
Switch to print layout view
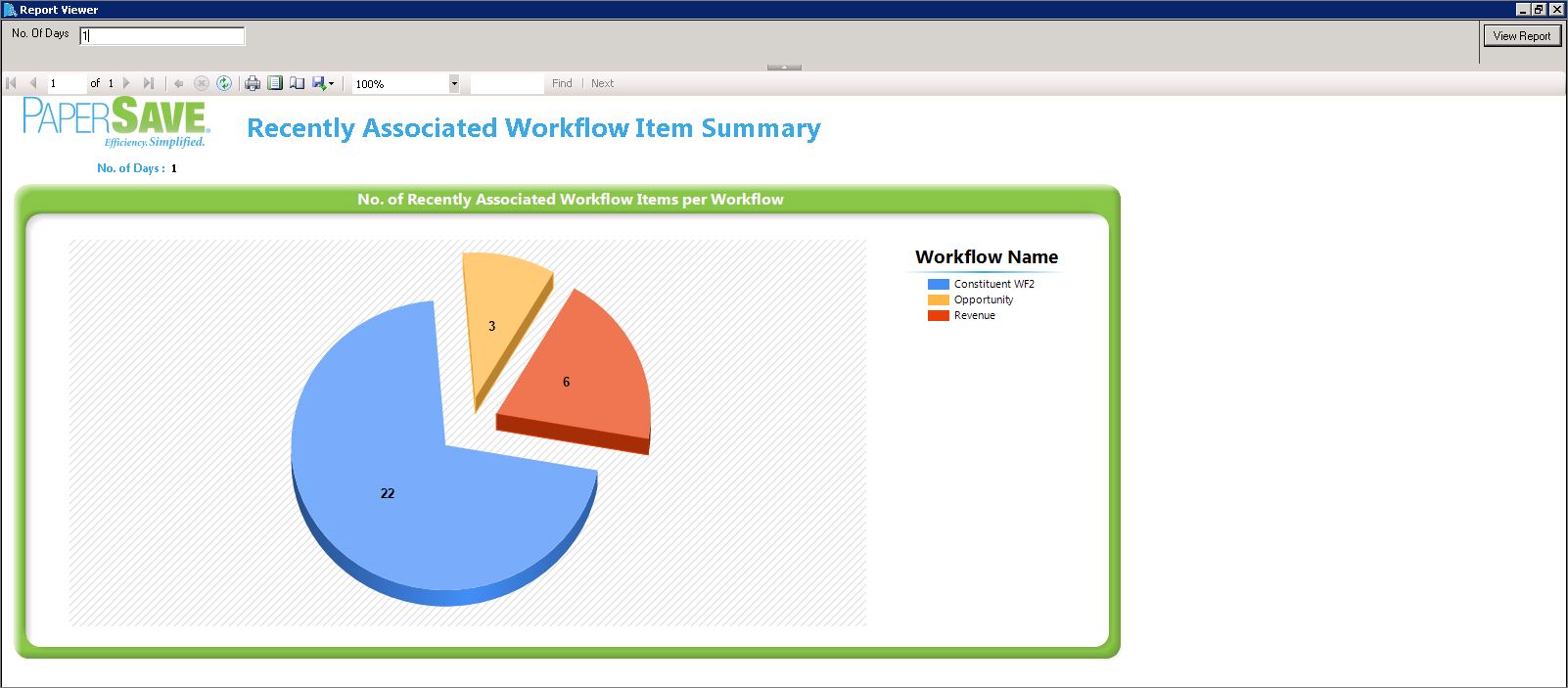[x=275, y=83]
